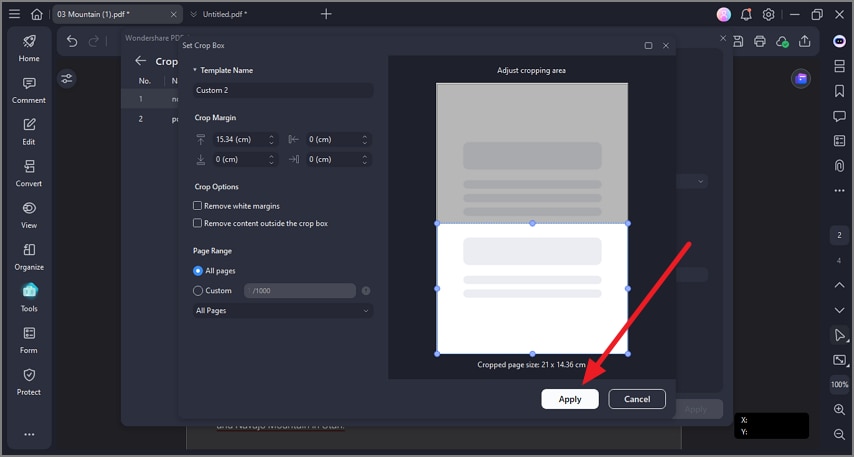
Task: Open the Form sidebar tool
Action: click(x=29, y=340)
